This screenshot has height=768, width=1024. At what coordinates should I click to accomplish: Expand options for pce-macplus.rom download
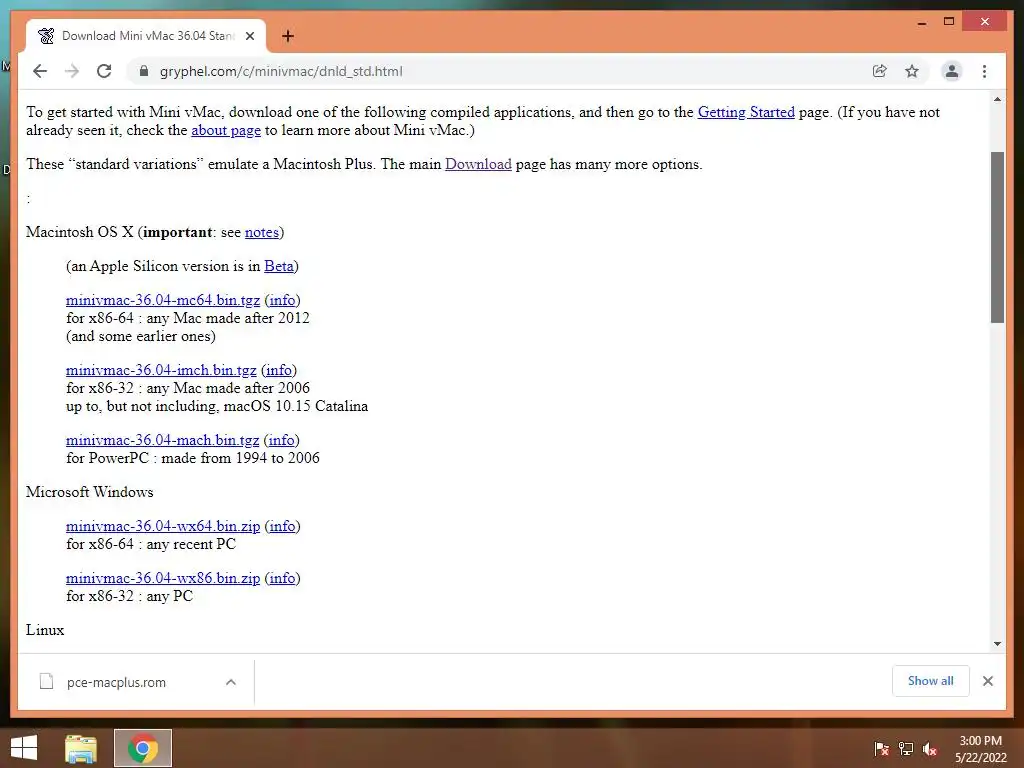(x=231, y=682)
